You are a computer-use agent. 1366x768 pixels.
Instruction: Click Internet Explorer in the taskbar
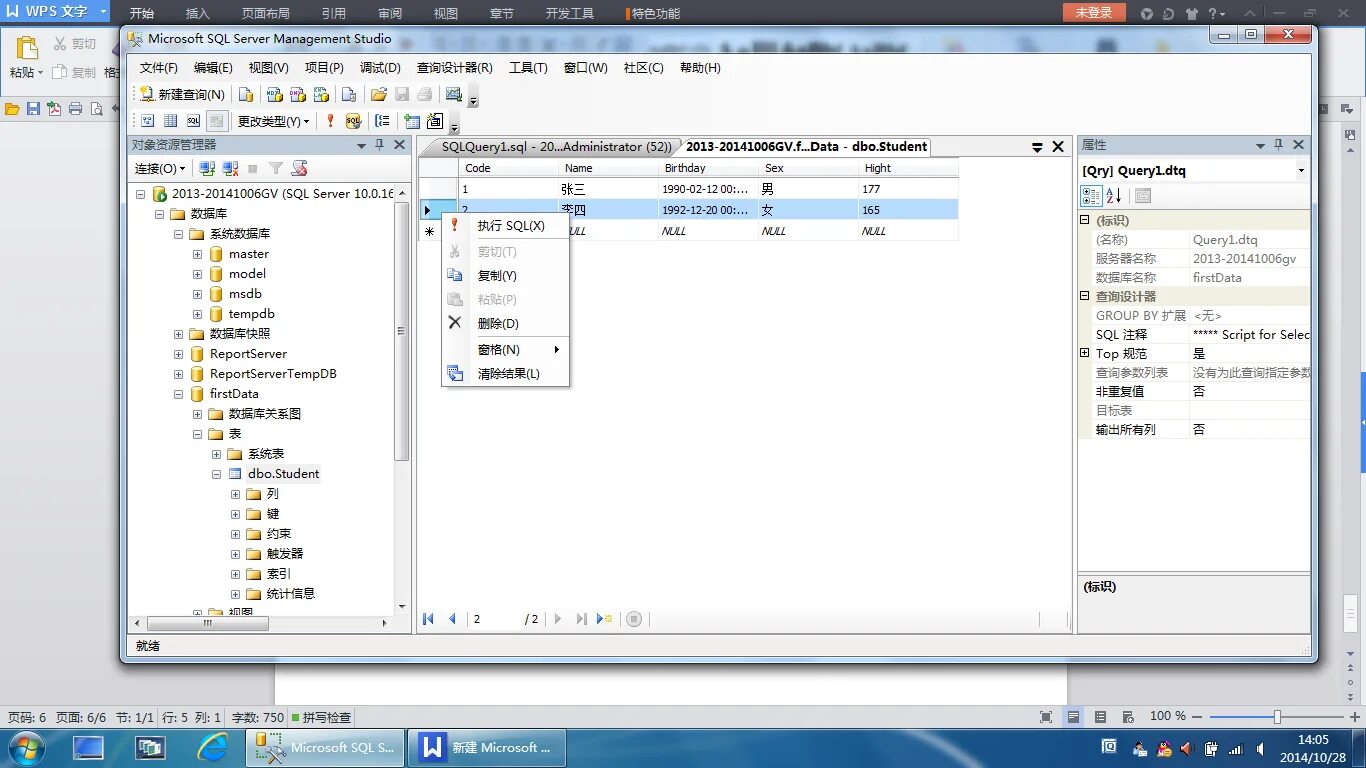pyautogui.click(x=212, y=747)
